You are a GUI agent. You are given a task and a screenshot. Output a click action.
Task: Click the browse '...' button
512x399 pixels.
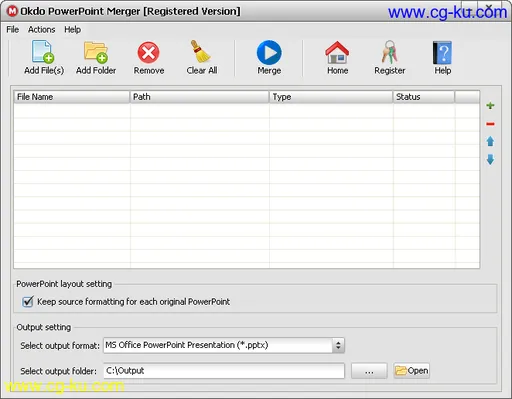[369, 371]
